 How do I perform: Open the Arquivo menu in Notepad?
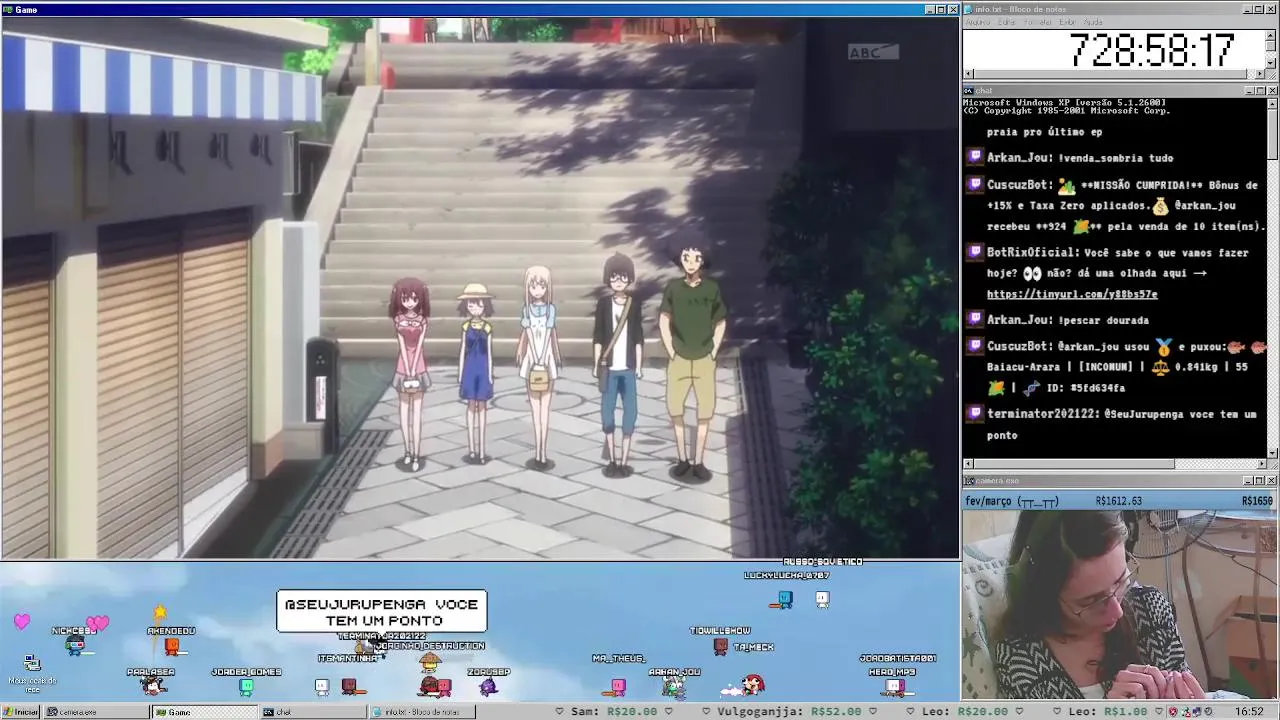(977, 22)
